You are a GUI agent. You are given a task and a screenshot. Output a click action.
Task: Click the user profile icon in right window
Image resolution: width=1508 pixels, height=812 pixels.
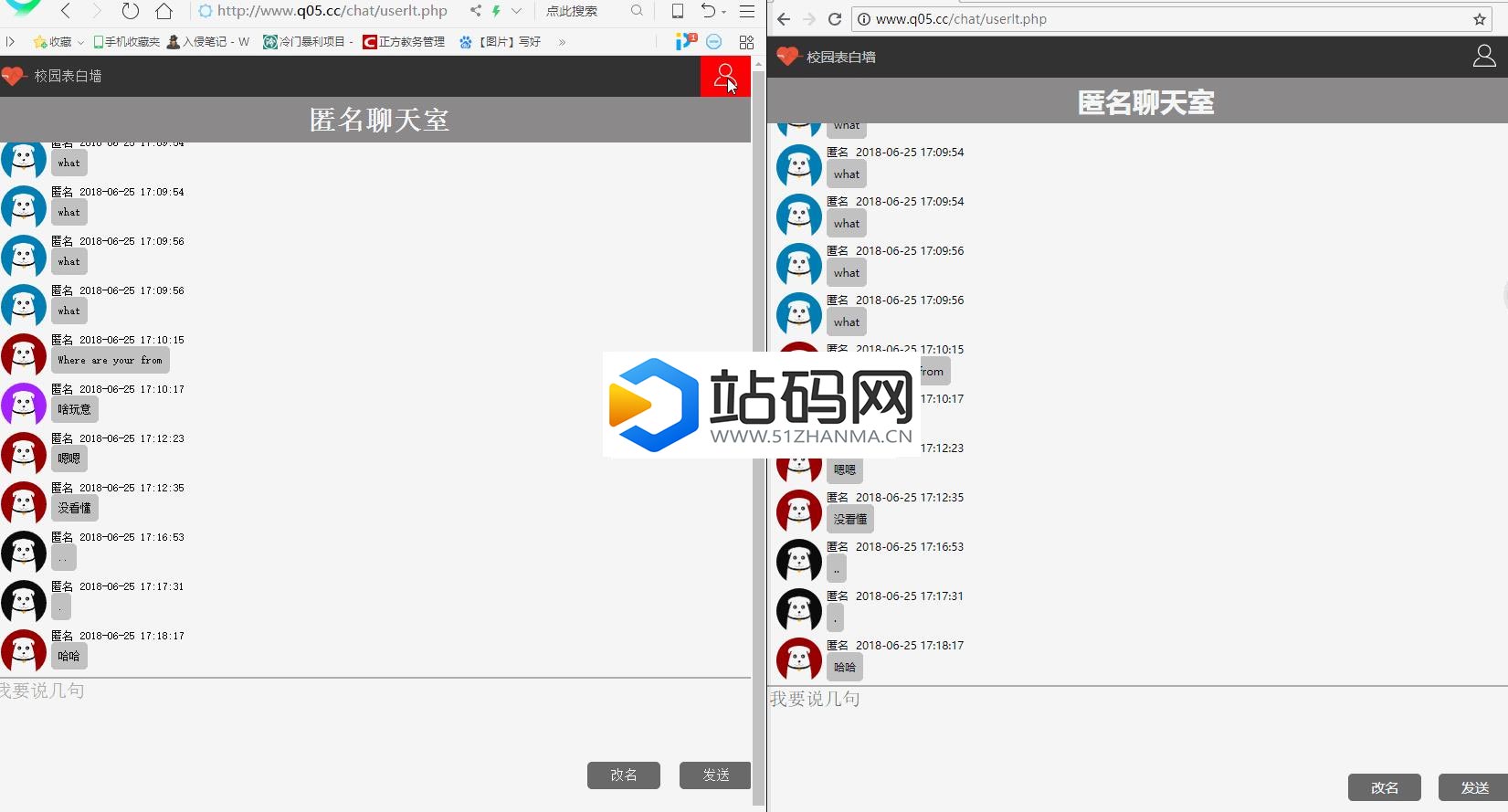(1484, 57)
